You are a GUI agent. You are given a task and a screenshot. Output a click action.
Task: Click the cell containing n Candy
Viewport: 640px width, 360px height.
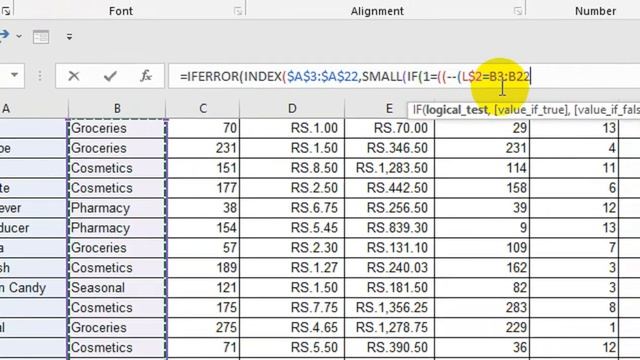pyautogui.click(x=33, y=288)
